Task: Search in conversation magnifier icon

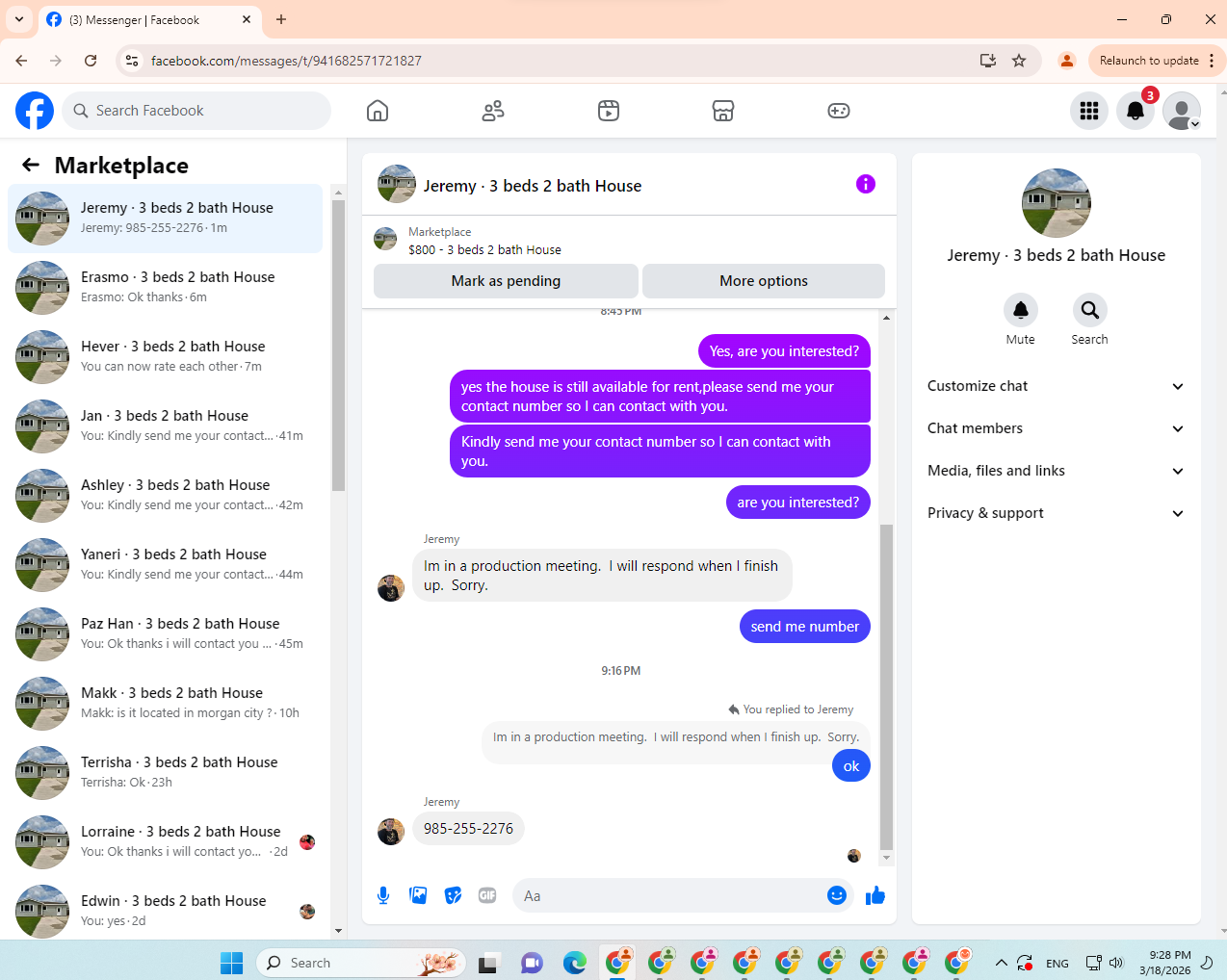Action: pyautogui.click(x=1090, y=310)
